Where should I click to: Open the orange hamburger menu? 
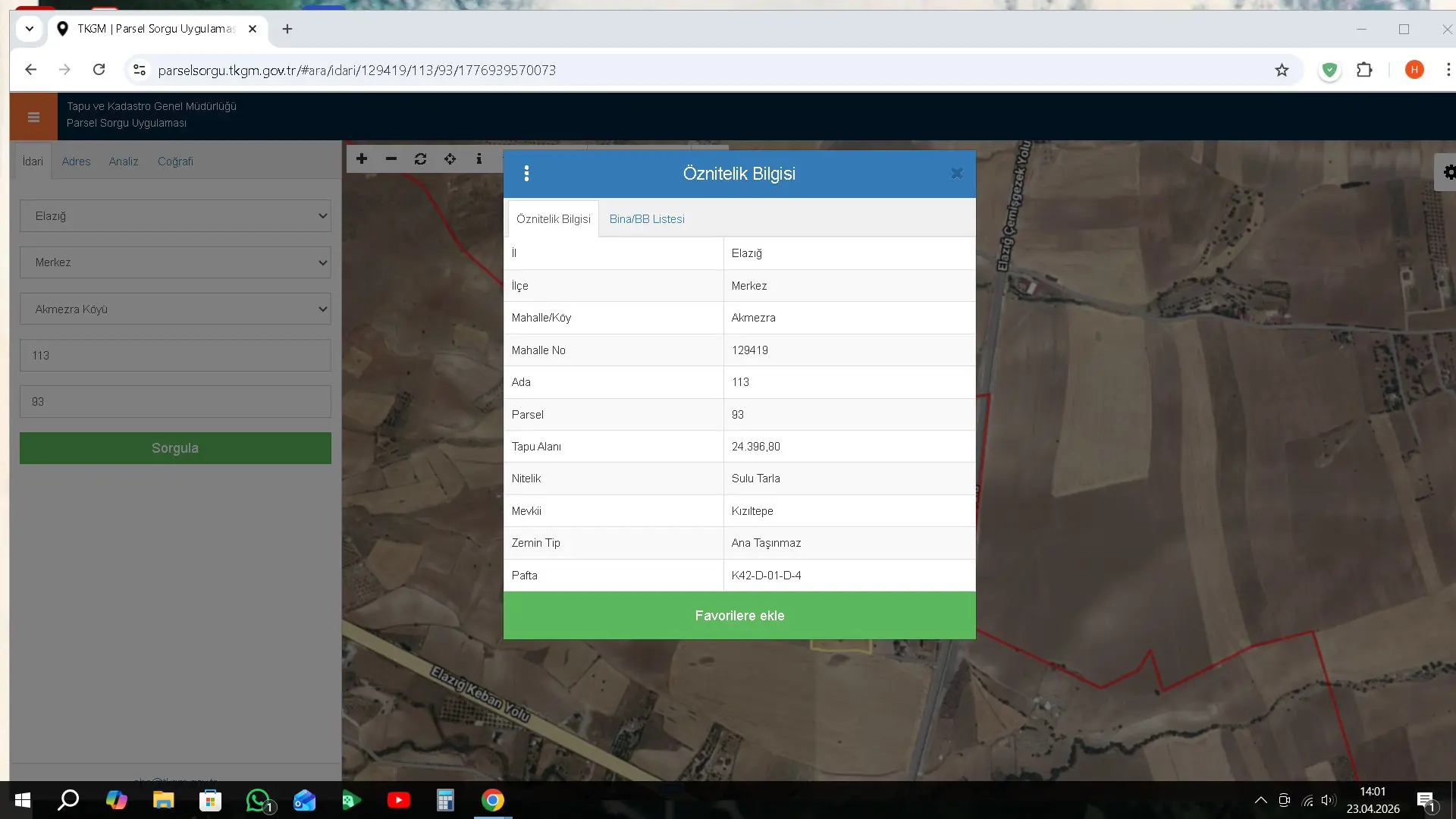point(33,117)
